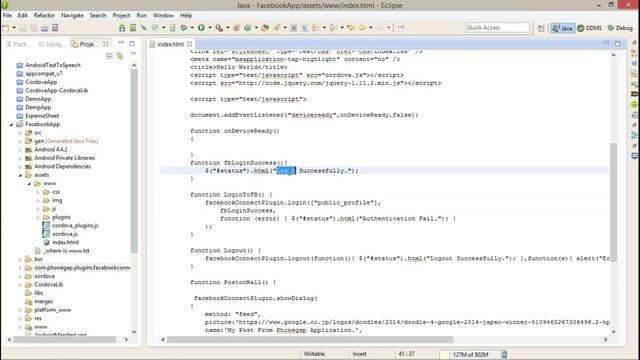Click the Save All toolbar icon
This screenshot has height=360, width=640.
pos(33,28)
